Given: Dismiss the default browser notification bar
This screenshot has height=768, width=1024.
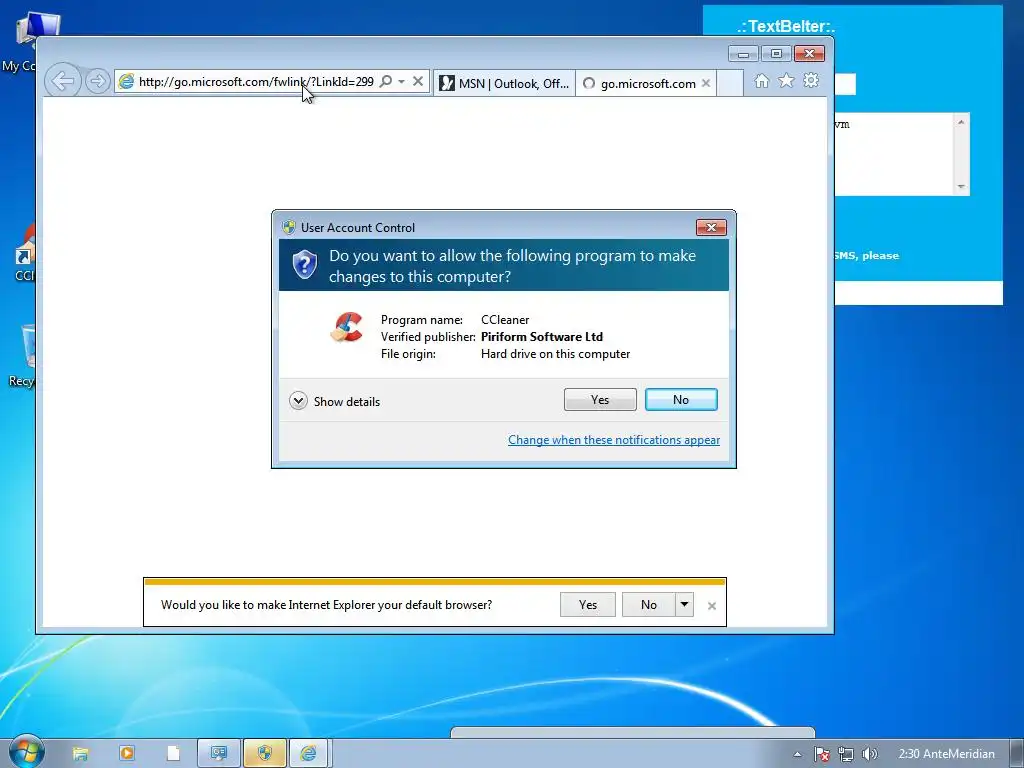Looking at the screenshot, I should click(x=712, y=606).
